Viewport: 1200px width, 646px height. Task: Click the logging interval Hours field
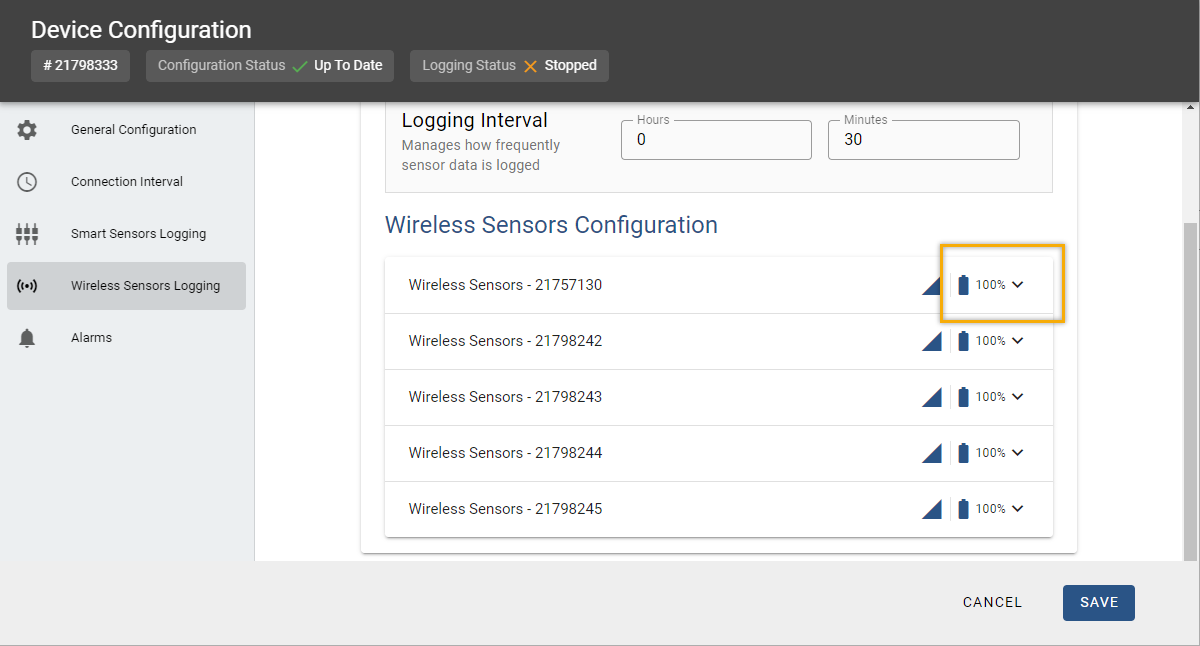[715, 140]
